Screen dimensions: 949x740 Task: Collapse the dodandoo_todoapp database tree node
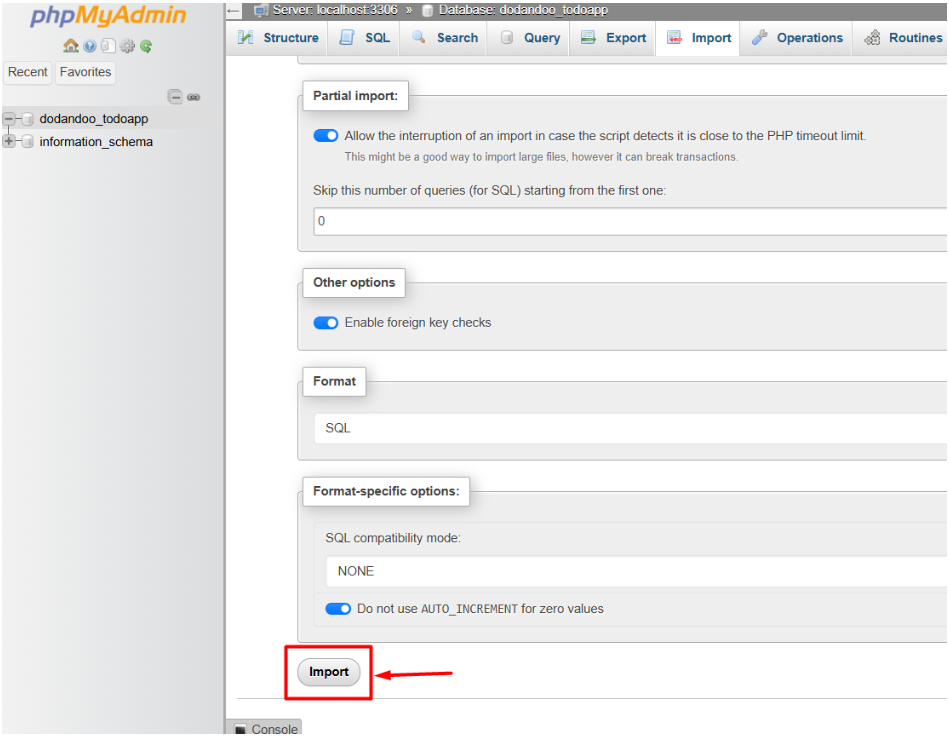[x=9, y=119]
